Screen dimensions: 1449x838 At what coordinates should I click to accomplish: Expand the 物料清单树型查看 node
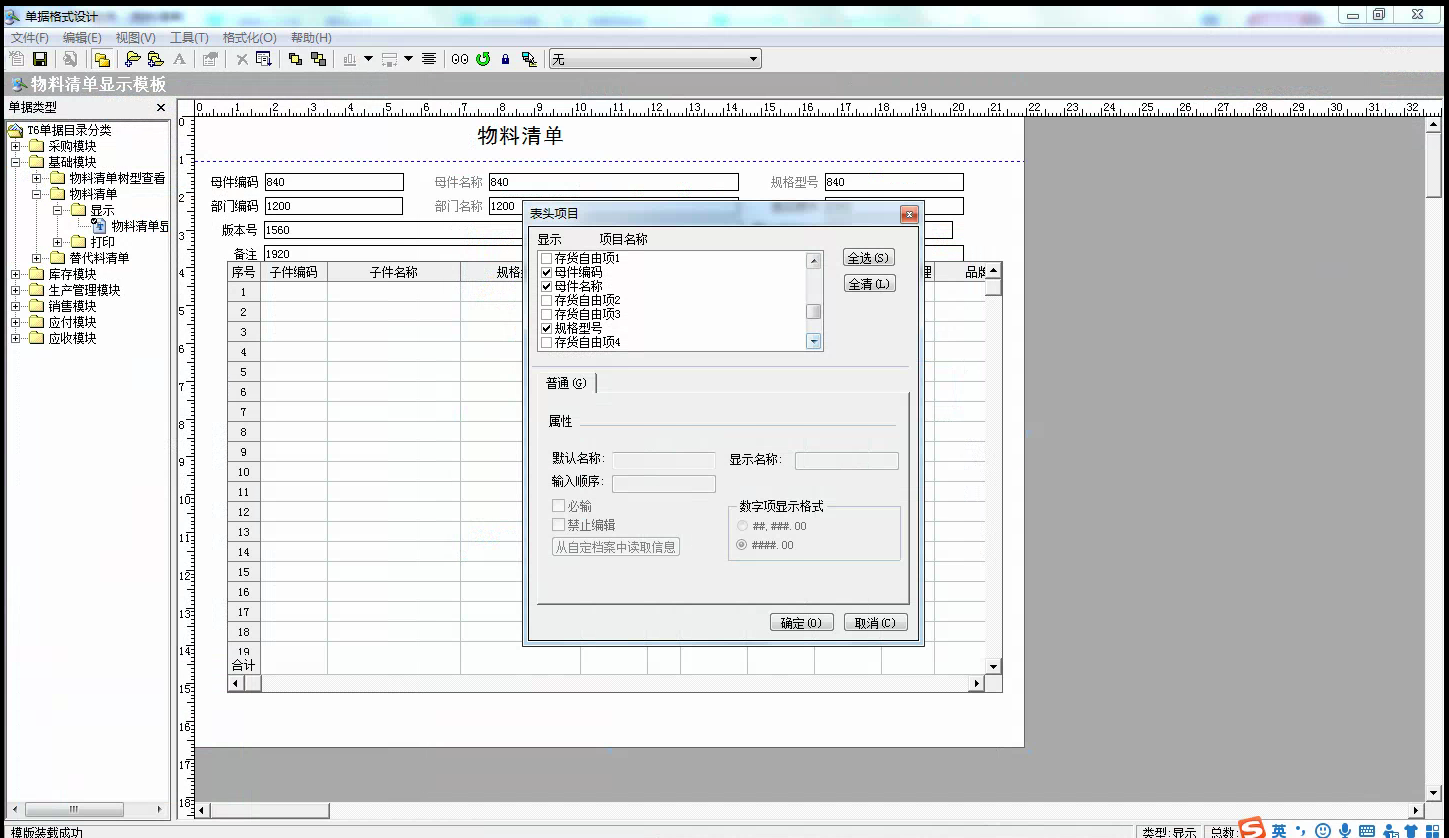coord(37,178)
